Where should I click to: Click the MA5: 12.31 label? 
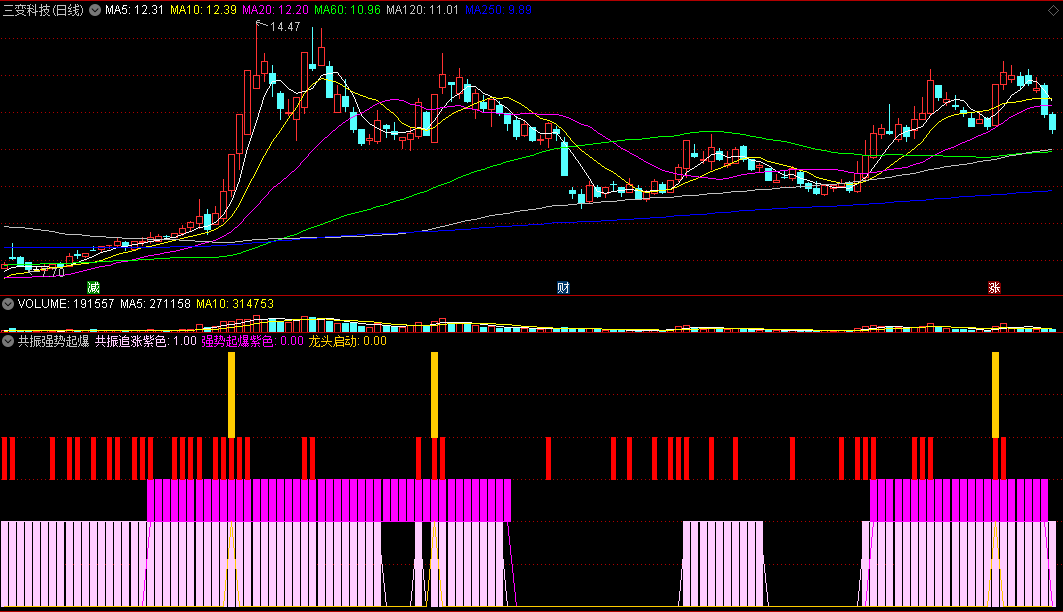click(x=134, y=10)
